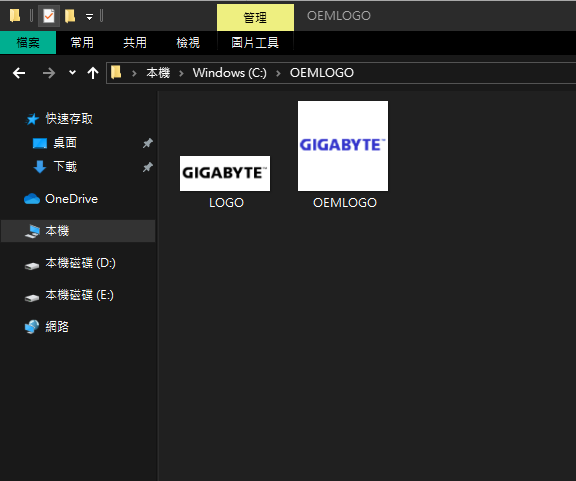576x481 pixels.
Task: Select the LOGO image thumbnail
Action: 225,173
